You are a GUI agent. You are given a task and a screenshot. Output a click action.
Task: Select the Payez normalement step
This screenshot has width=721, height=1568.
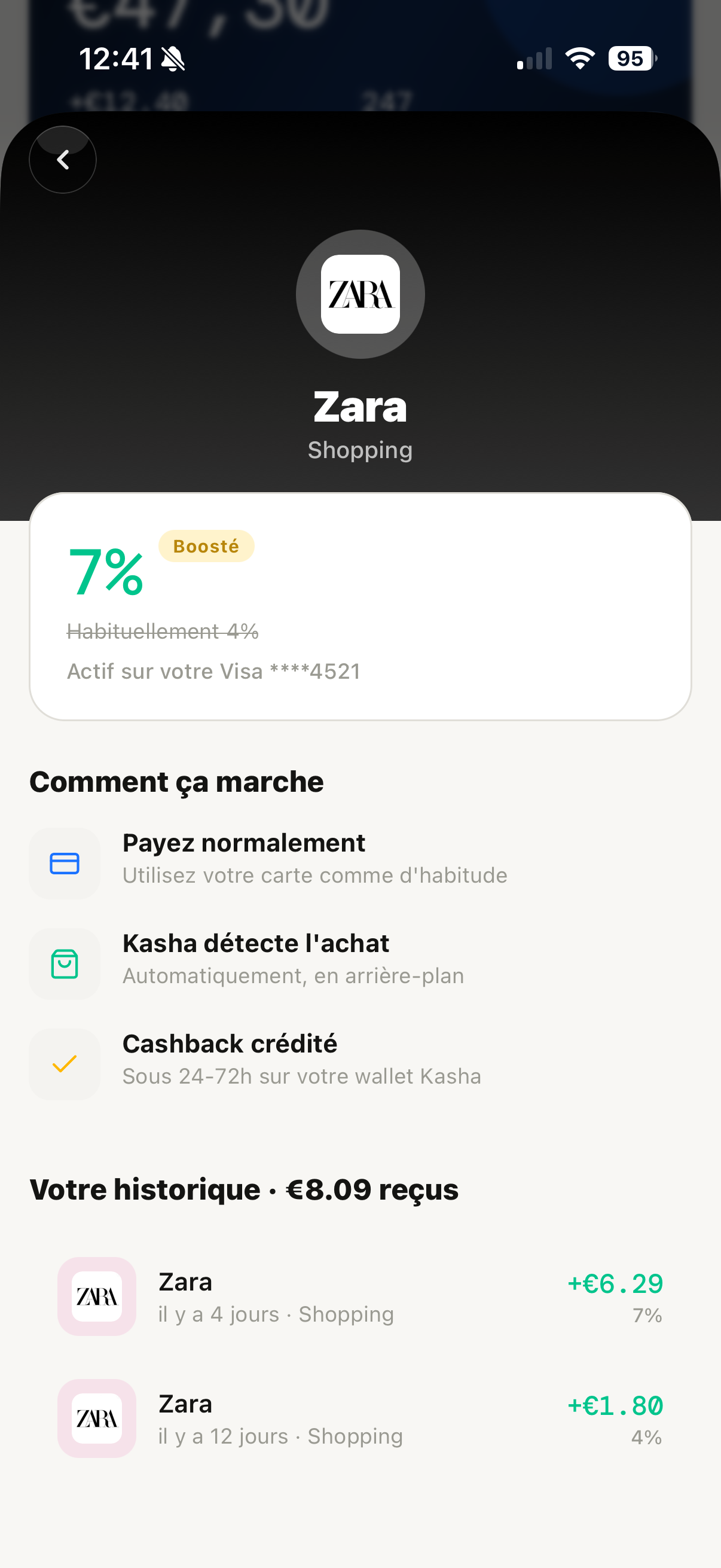click(314, 858)
